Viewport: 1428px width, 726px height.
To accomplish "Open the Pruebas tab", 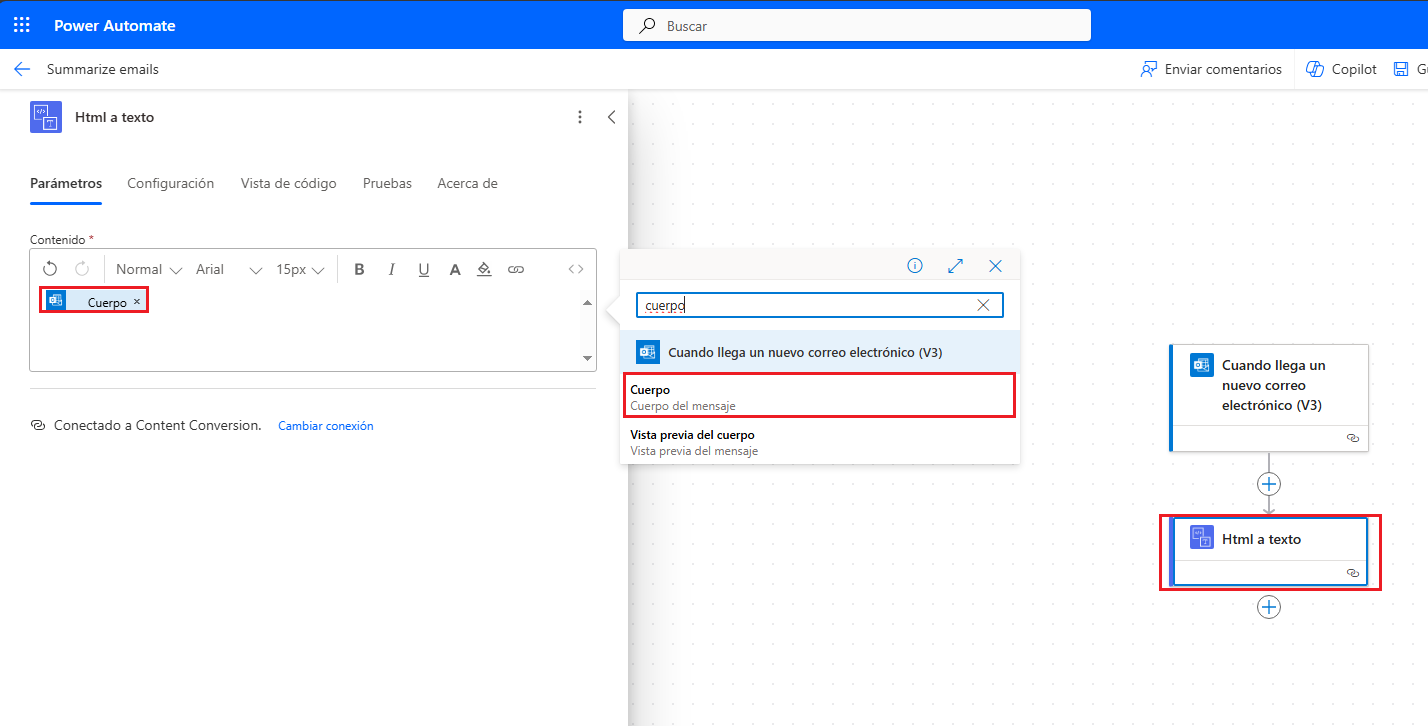I will coord(387,184).
